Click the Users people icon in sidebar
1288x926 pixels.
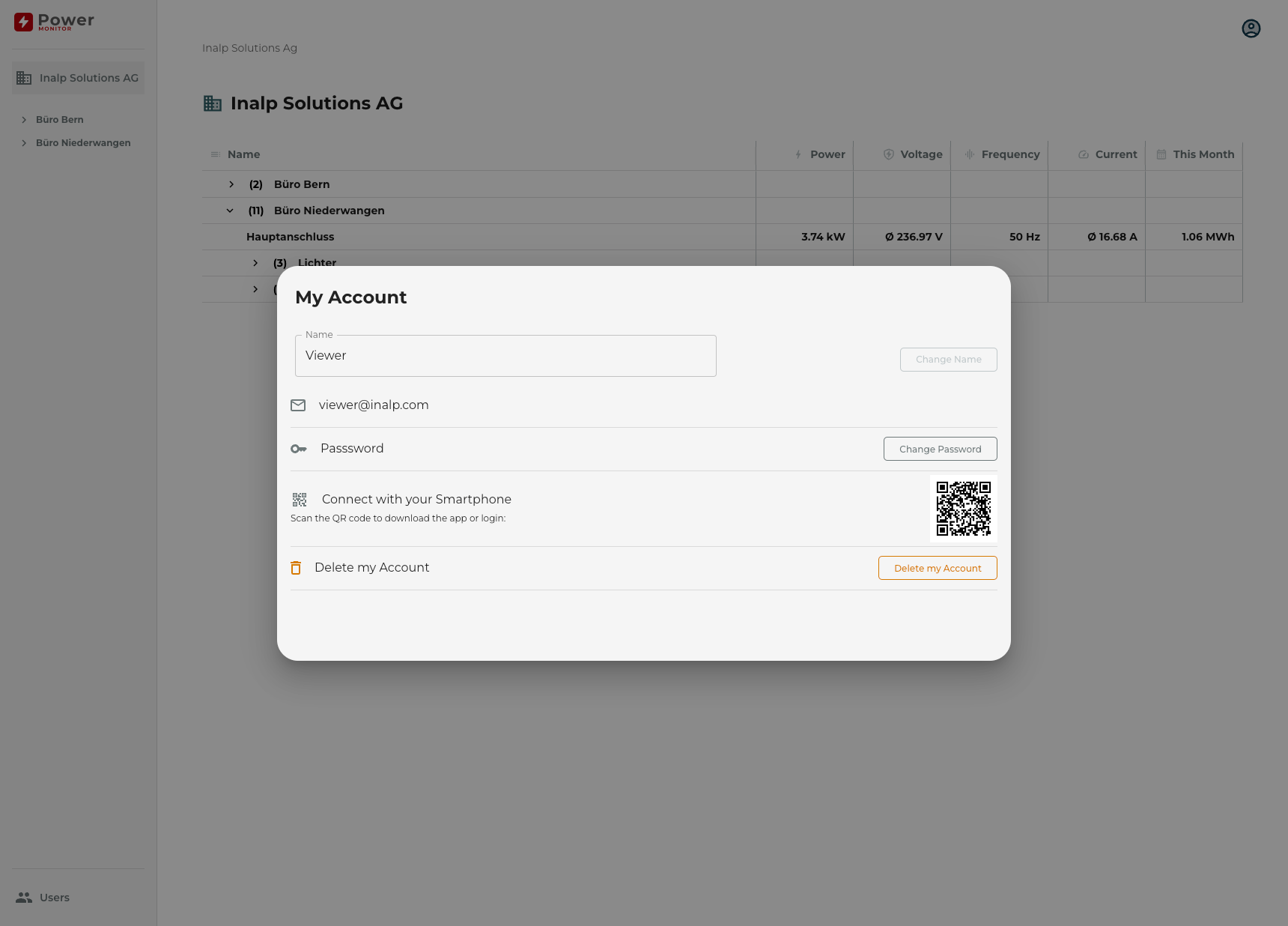(24, 898)
